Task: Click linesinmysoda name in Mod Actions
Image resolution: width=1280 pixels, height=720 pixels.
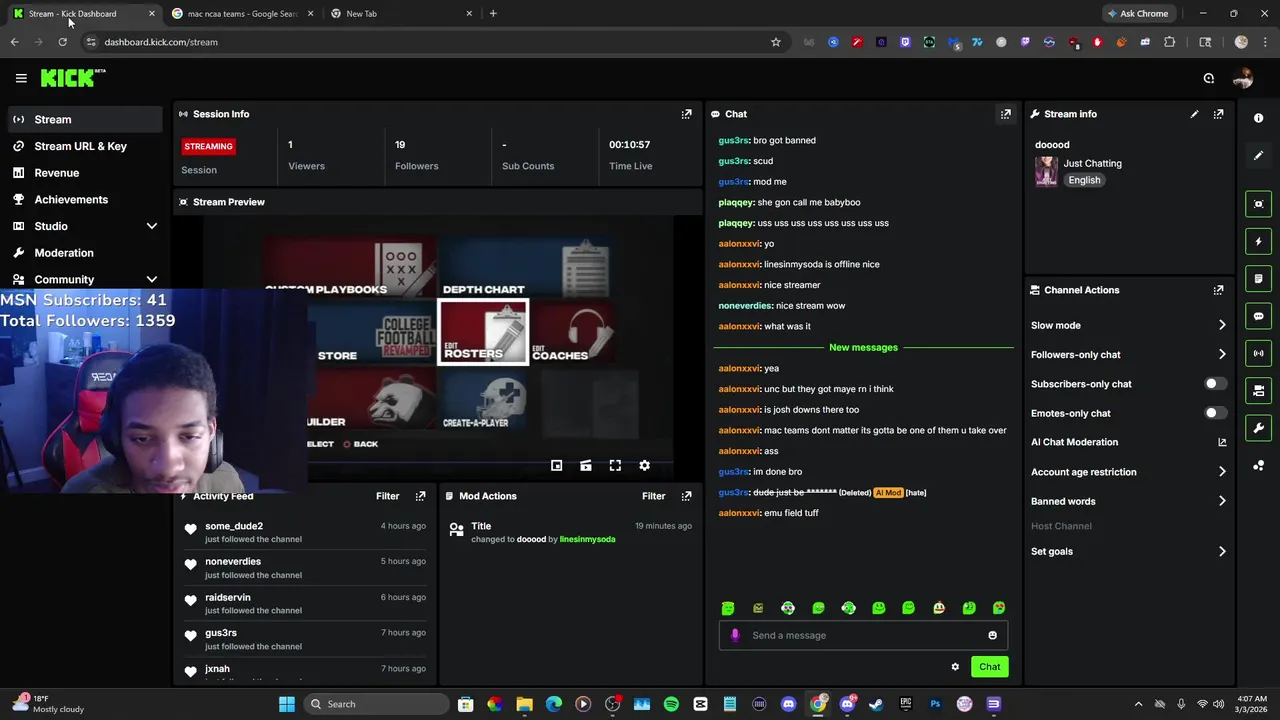Action: [587, 539]
